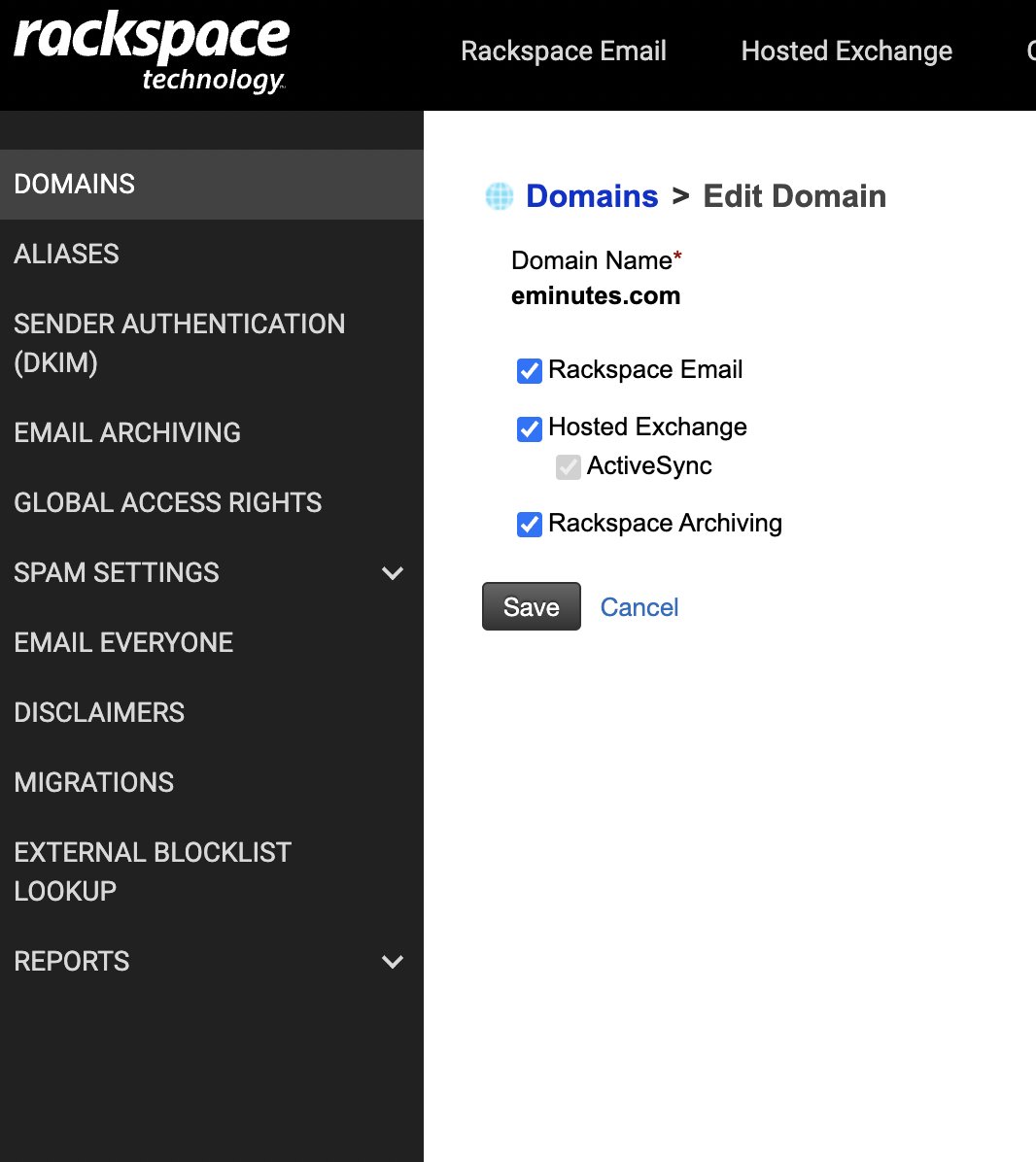This screenshot has width=1036, height=1162.
Task: Open Aliases in the sidebar
Action: (211, 255)
